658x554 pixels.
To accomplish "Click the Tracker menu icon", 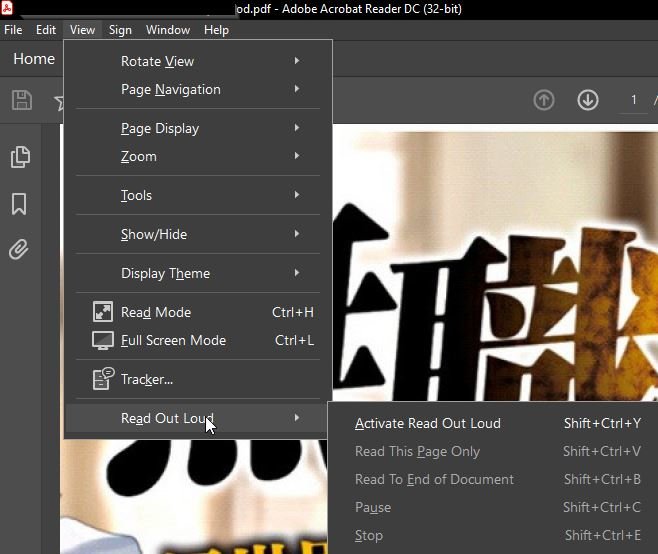I will pos(102,379).
